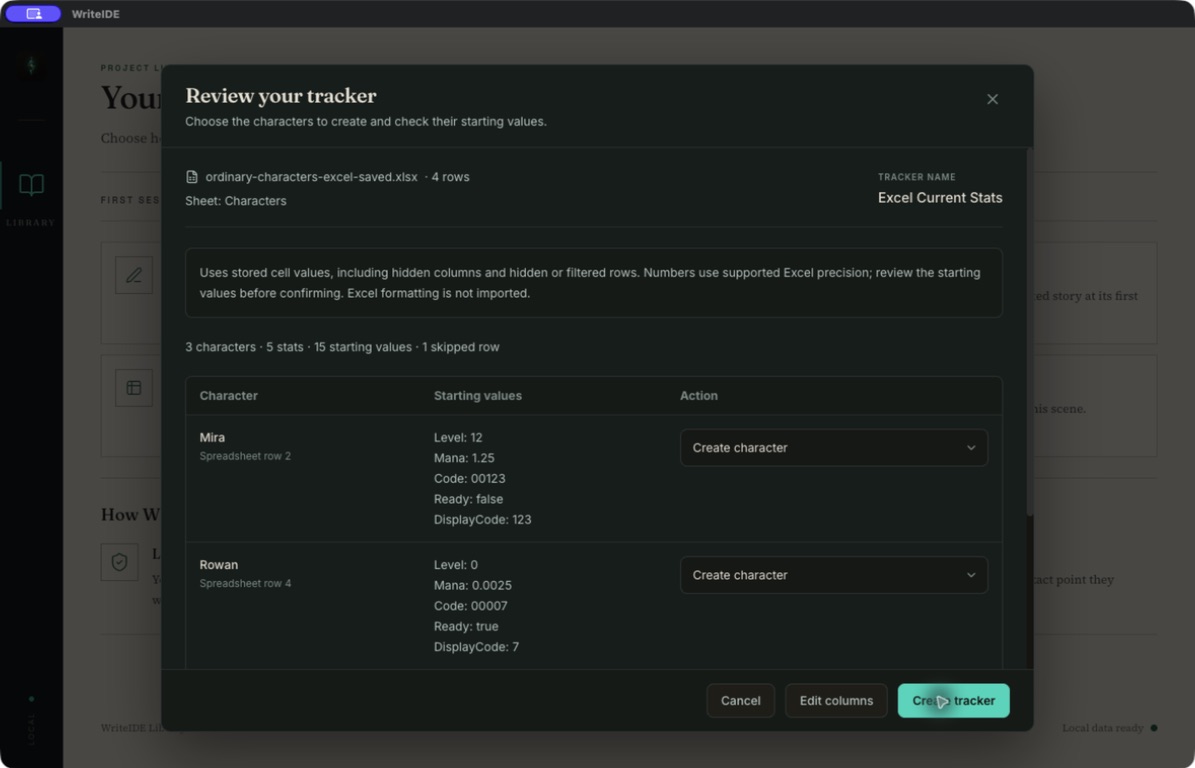Click the Mana: 0.0025 value
1195x768 pixels.
click(473, 585)
